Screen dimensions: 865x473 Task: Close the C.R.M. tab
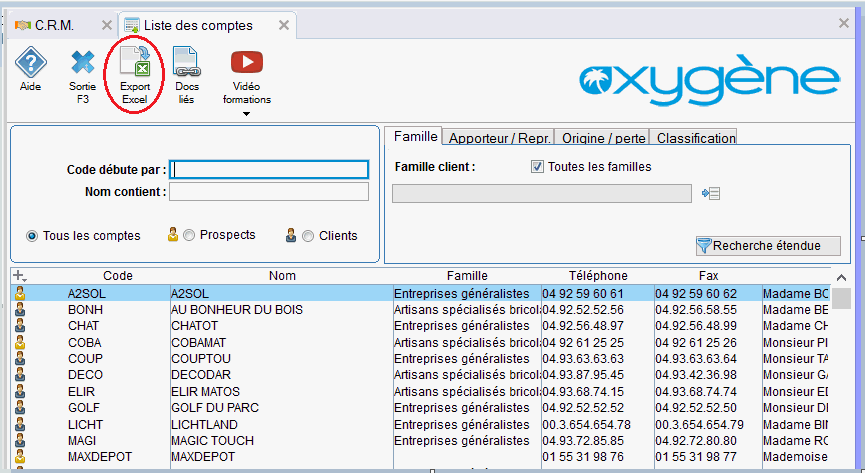tap(106, 25)
